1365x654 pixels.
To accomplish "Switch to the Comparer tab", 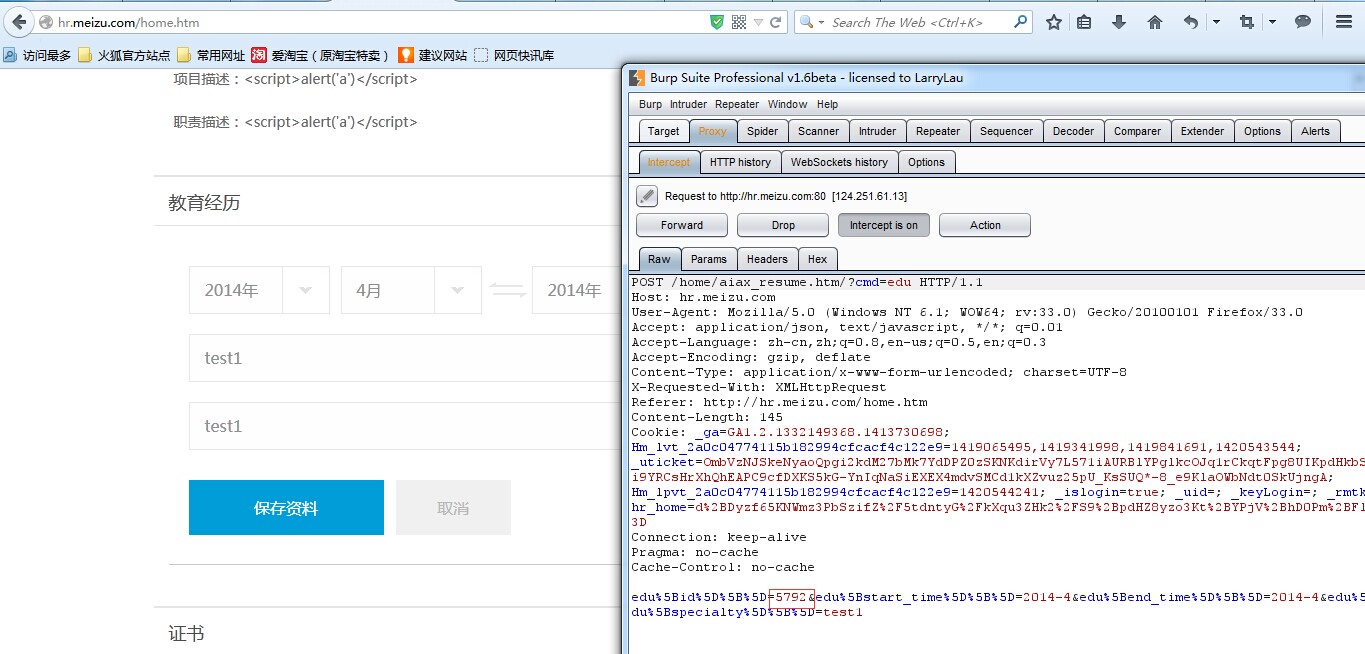I will point(1138,131).
